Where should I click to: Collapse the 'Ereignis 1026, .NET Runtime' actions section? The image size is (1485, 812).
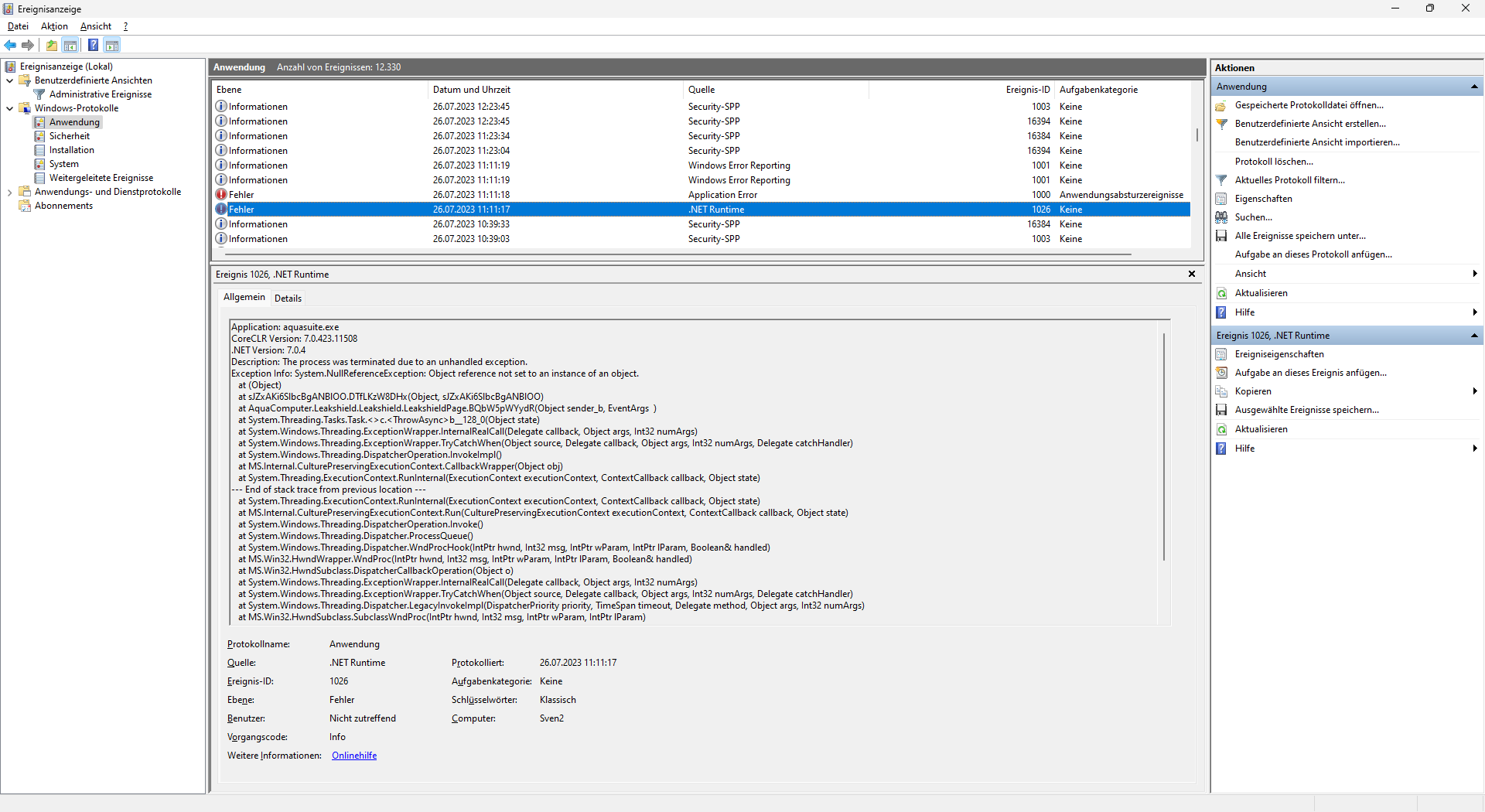click(x=1474, y=336)
